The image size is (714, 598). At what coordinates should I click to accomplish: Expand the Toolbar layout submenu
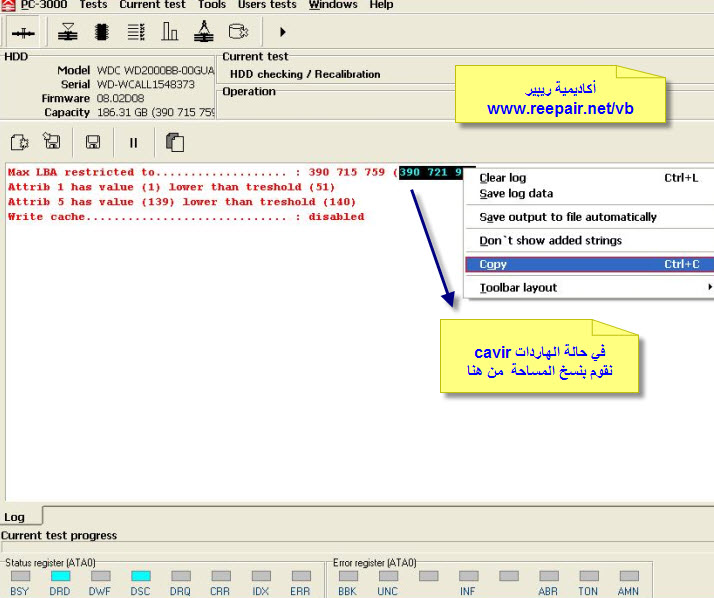[x=589, y=288]
